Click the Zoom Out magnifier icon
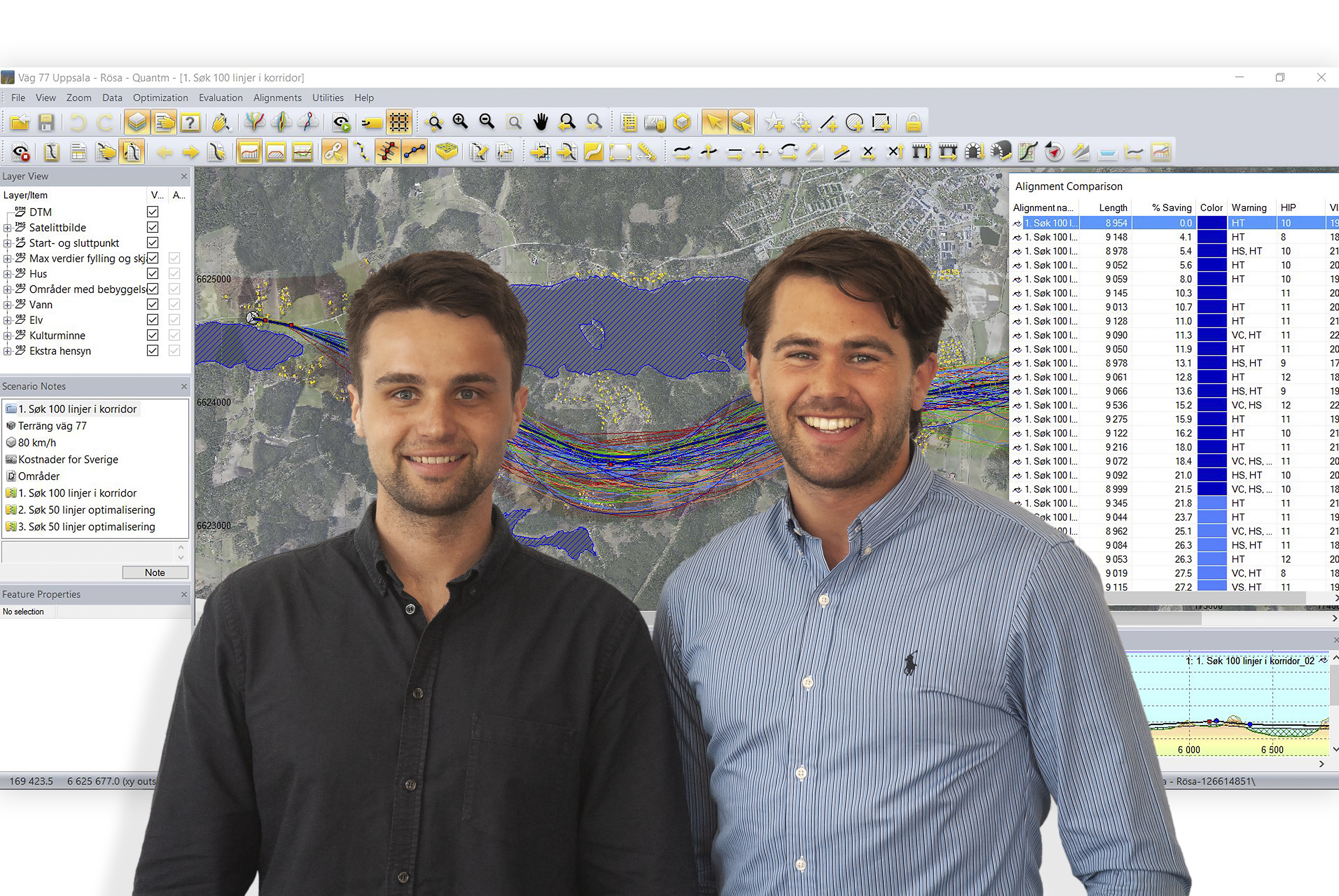 click(x=487, y=122)
